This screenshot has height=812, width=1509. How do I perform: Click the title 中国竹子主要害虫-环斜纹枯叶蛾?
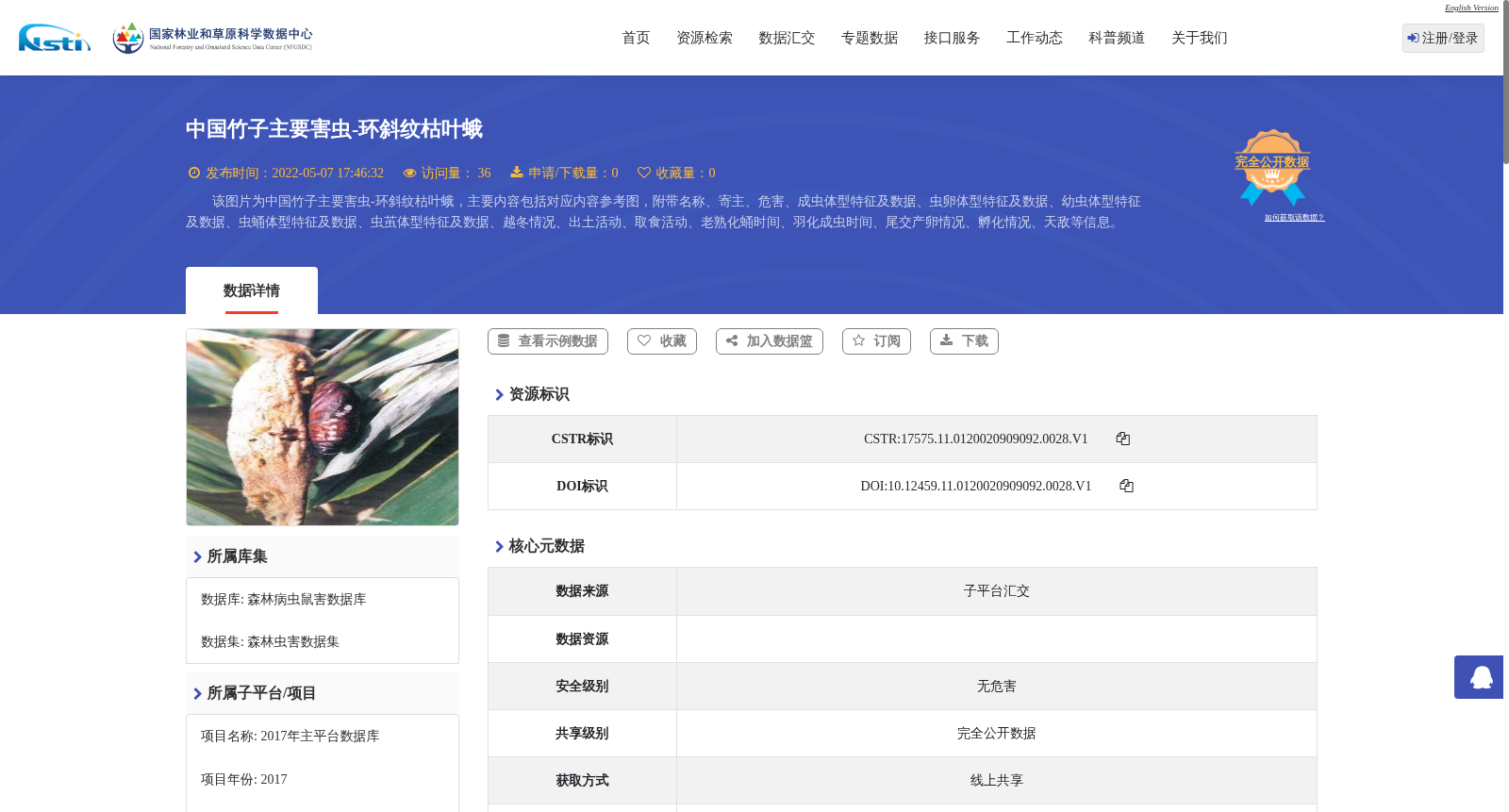point(334,129)
